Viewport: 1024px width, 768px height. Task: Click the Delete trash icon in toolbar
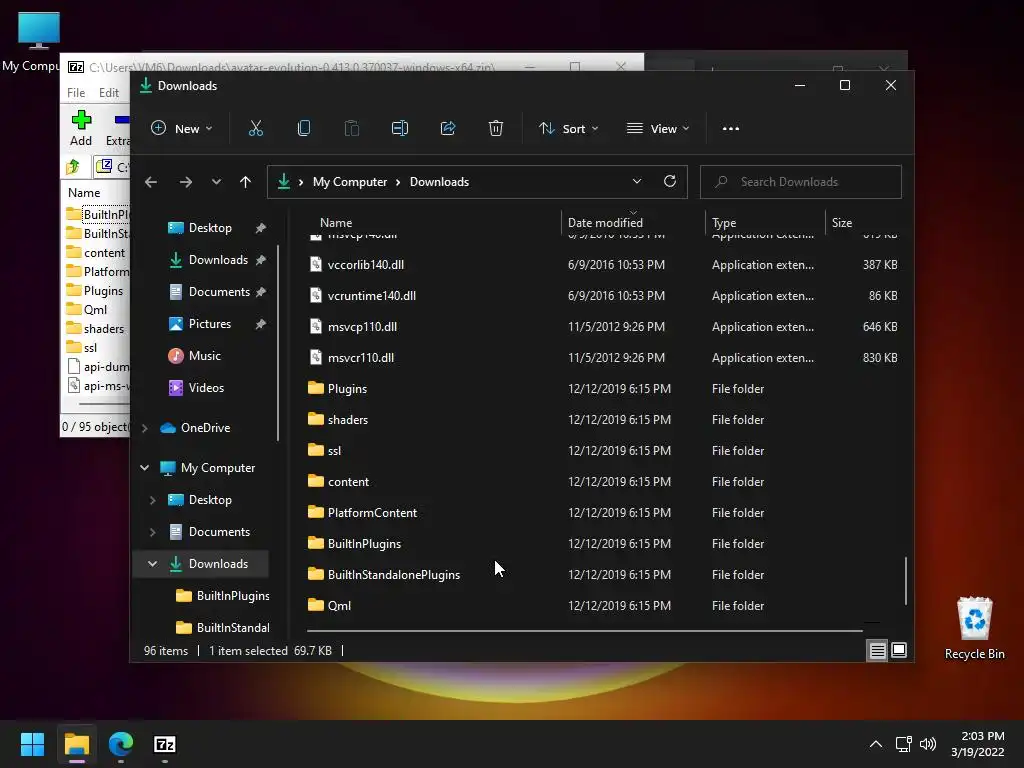coord(496,129)
